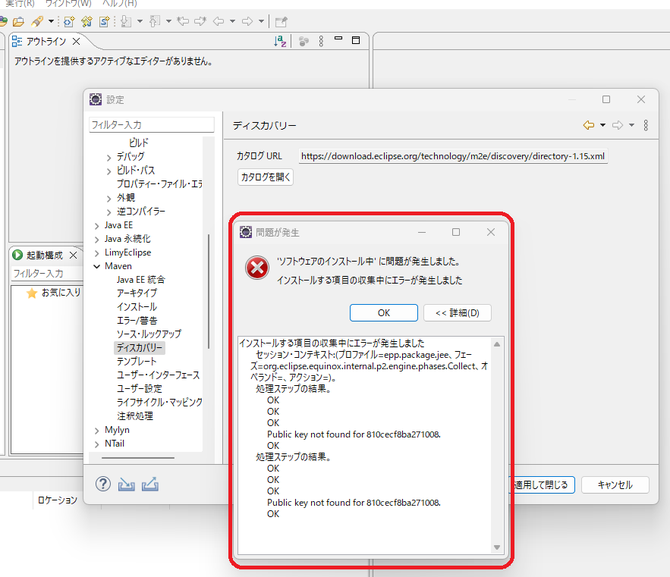Image resolution: width=670 pixels, height=577 pixels.
Task: Expand the LimyEclipse tree node
Action: point(97,253)
